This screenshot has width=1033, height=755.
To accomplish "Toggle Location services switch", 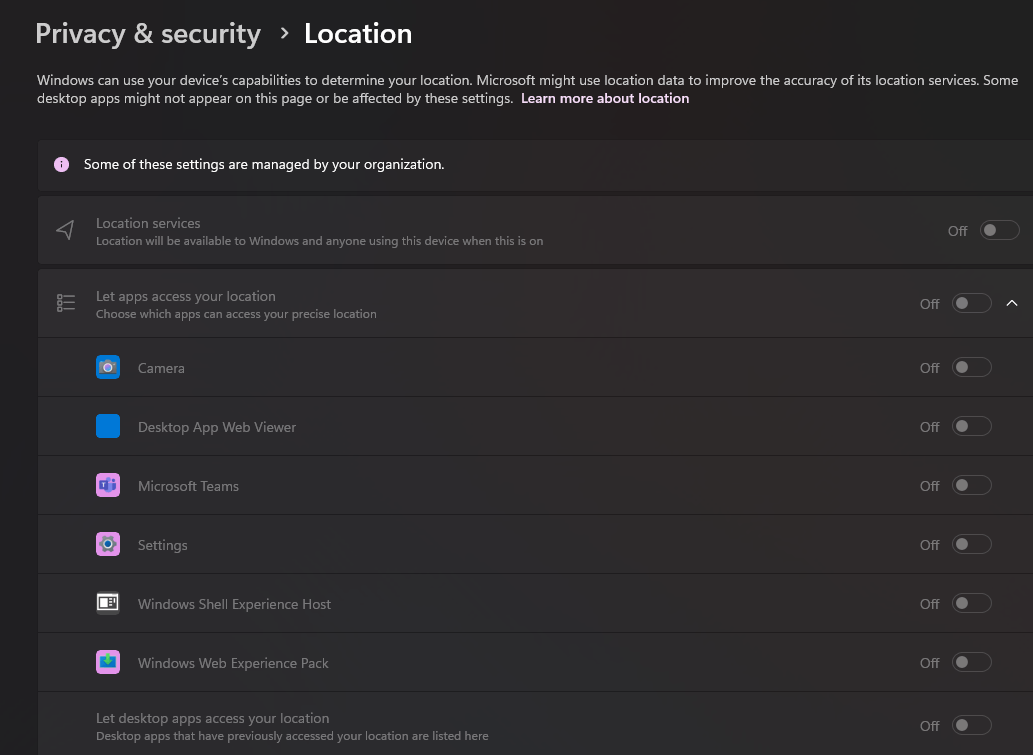I will (999, 230).
